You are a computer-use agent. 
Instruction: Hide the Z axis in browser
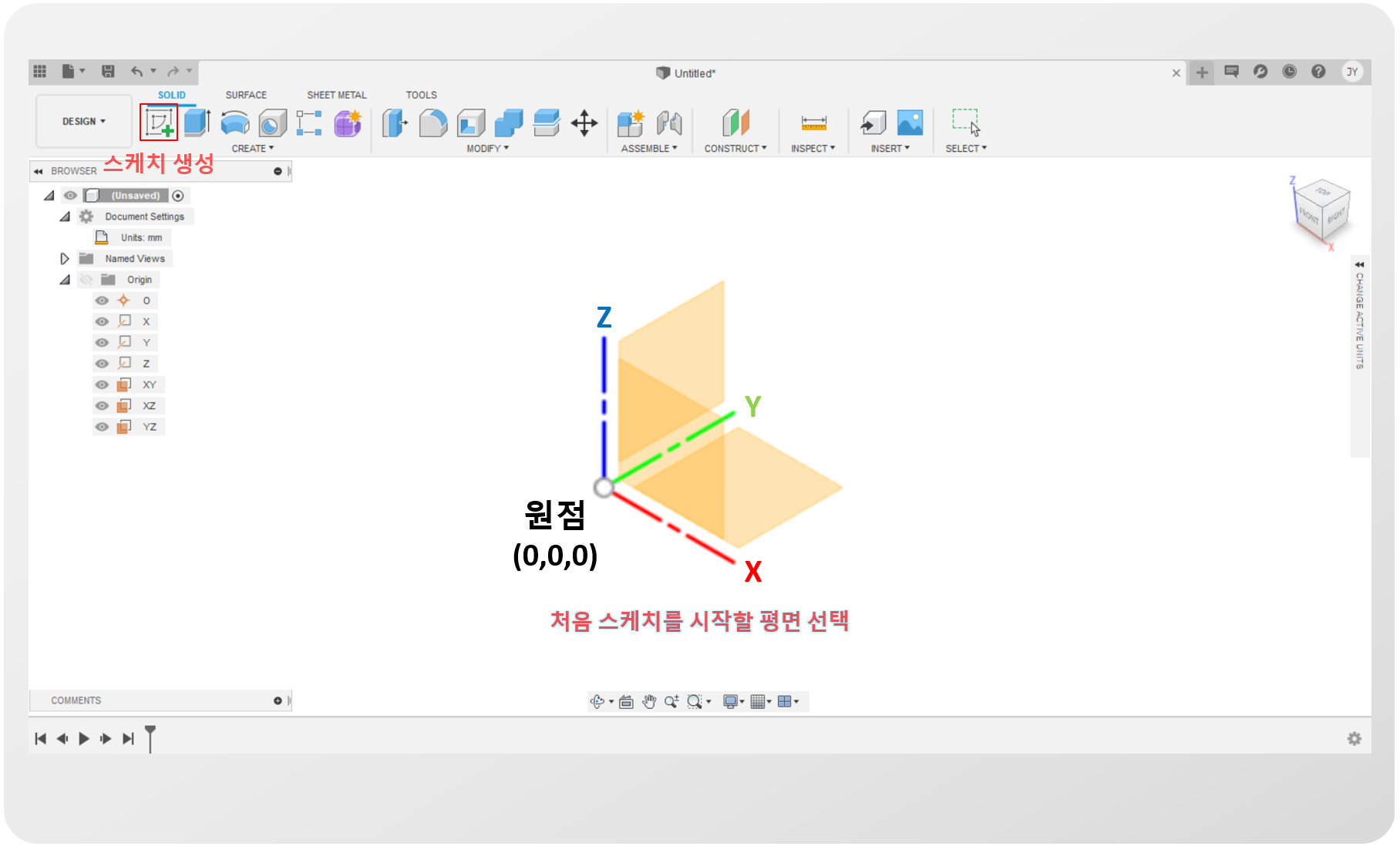[102, 364]
